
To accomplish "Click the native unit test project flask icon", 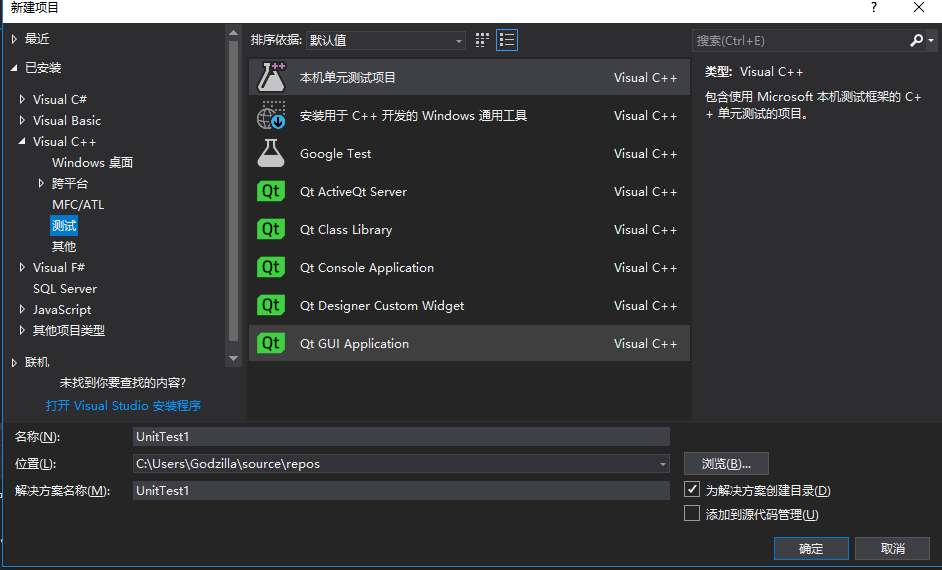I will click(271, 77).
